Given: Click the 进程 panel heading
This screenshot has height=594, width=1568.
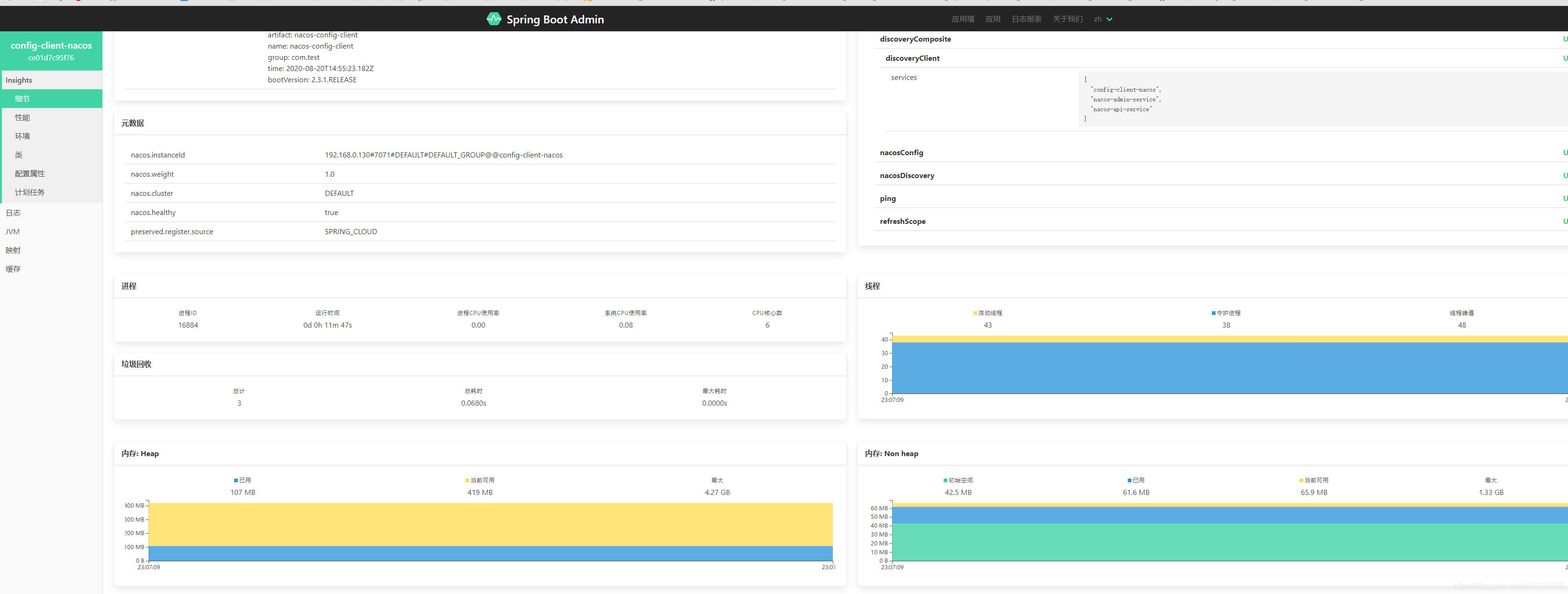Looking at the screenshot, I should (x=129, y=286).
